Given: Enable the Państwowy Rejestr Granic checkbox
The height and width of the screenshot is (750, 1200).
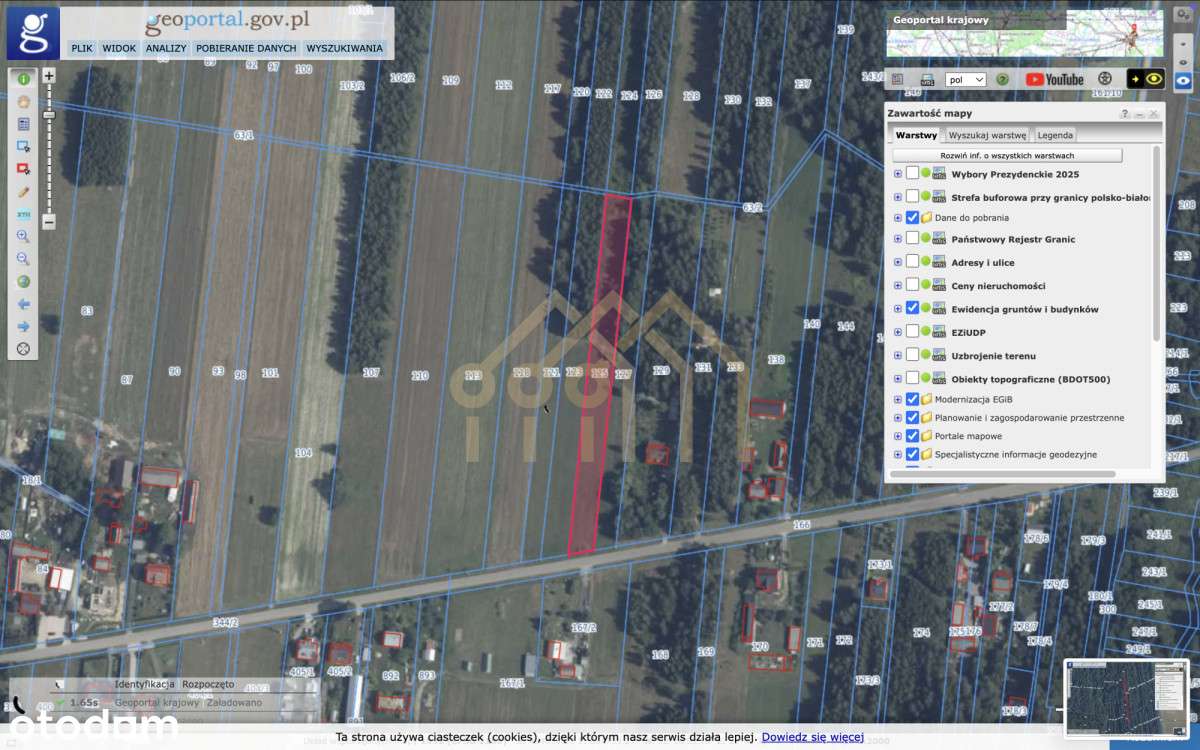Looking at the screenshot, I should [912, 238].
